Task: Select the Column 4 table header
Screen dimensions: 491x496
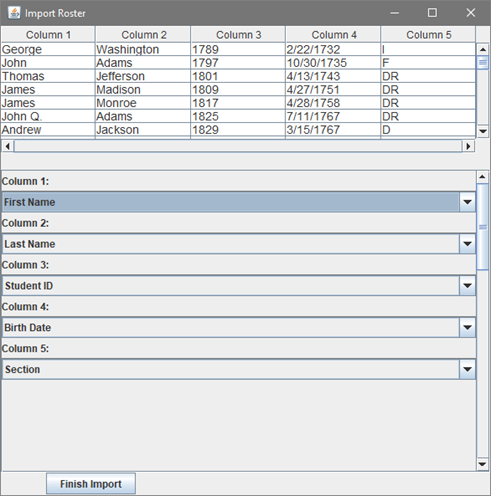Action: click(333, 35)
